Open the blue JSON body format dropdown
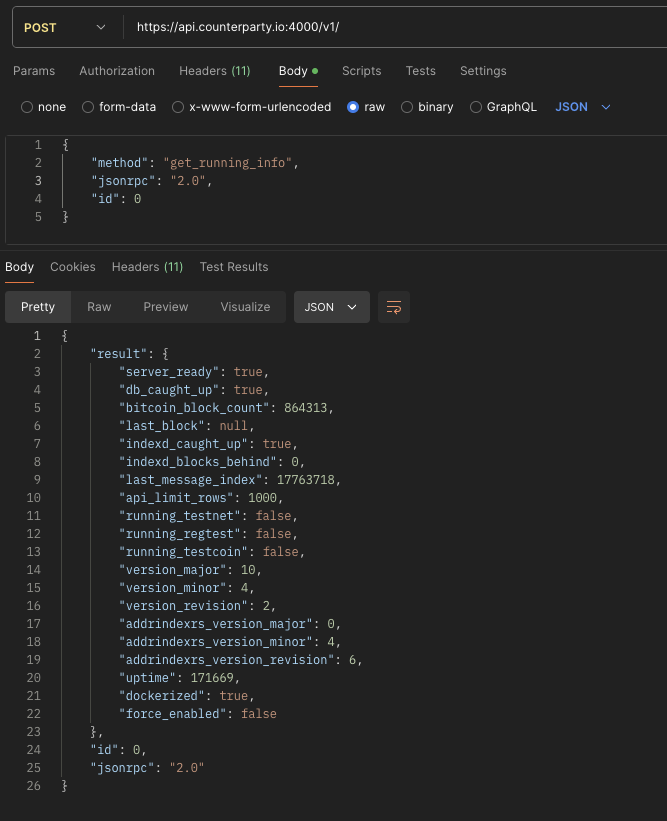 582,107
